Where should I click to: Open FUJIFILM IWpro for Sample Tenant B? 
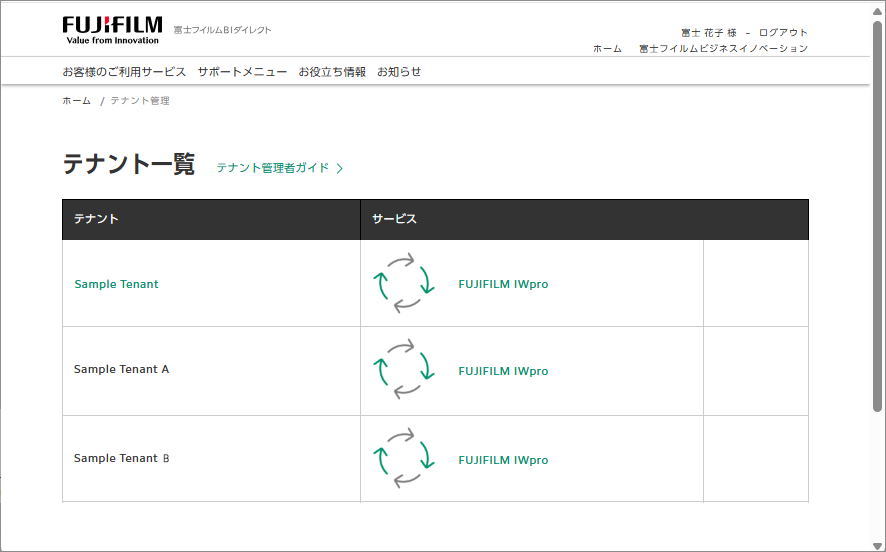(503, 460)
